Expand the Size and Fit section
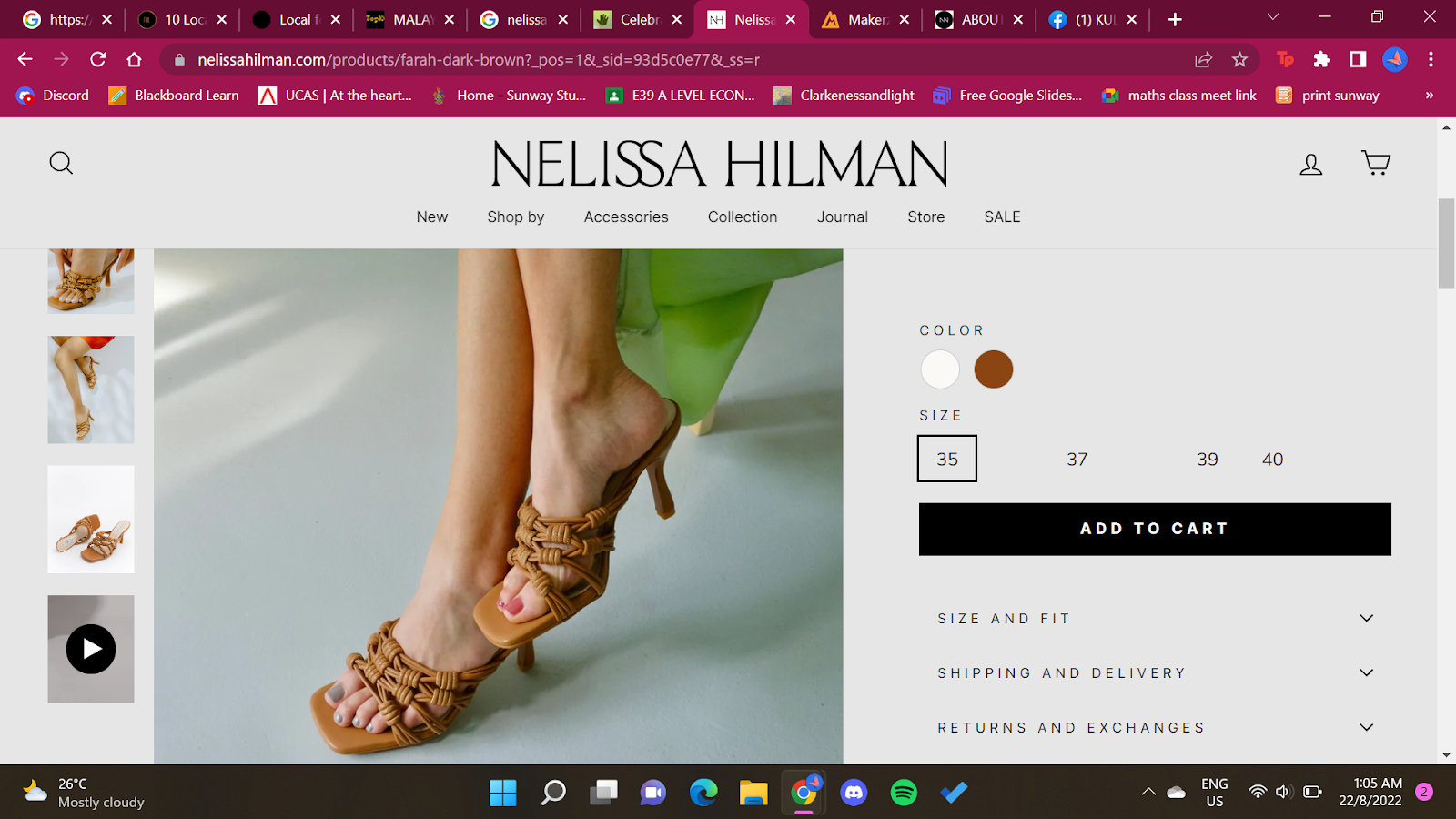Screen dimensions: 1456x819 (1156, 619)
